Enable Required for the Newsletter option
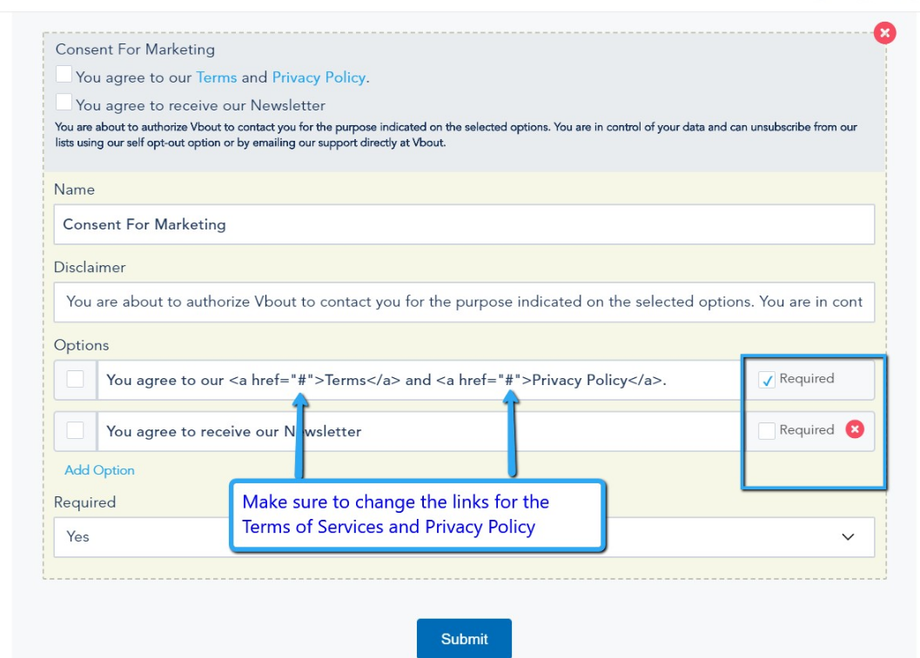Image resolution: width=920 pixels, height=658 pixels. (x=767, y=430)
